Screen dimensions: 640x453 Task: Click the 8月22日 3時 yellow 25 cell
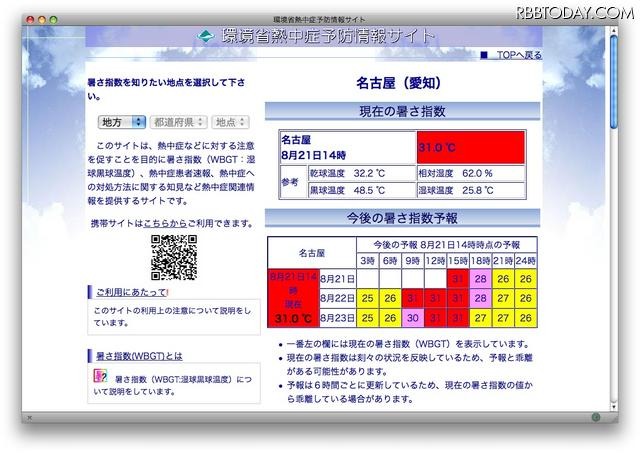coord(367,298)
